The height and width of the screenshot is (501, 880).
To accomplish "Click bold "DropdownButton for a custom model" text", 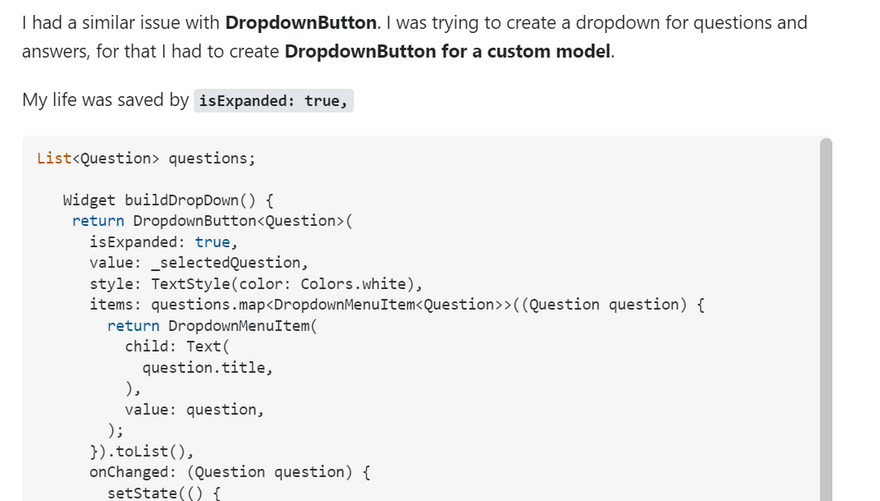I will (447, 50).
